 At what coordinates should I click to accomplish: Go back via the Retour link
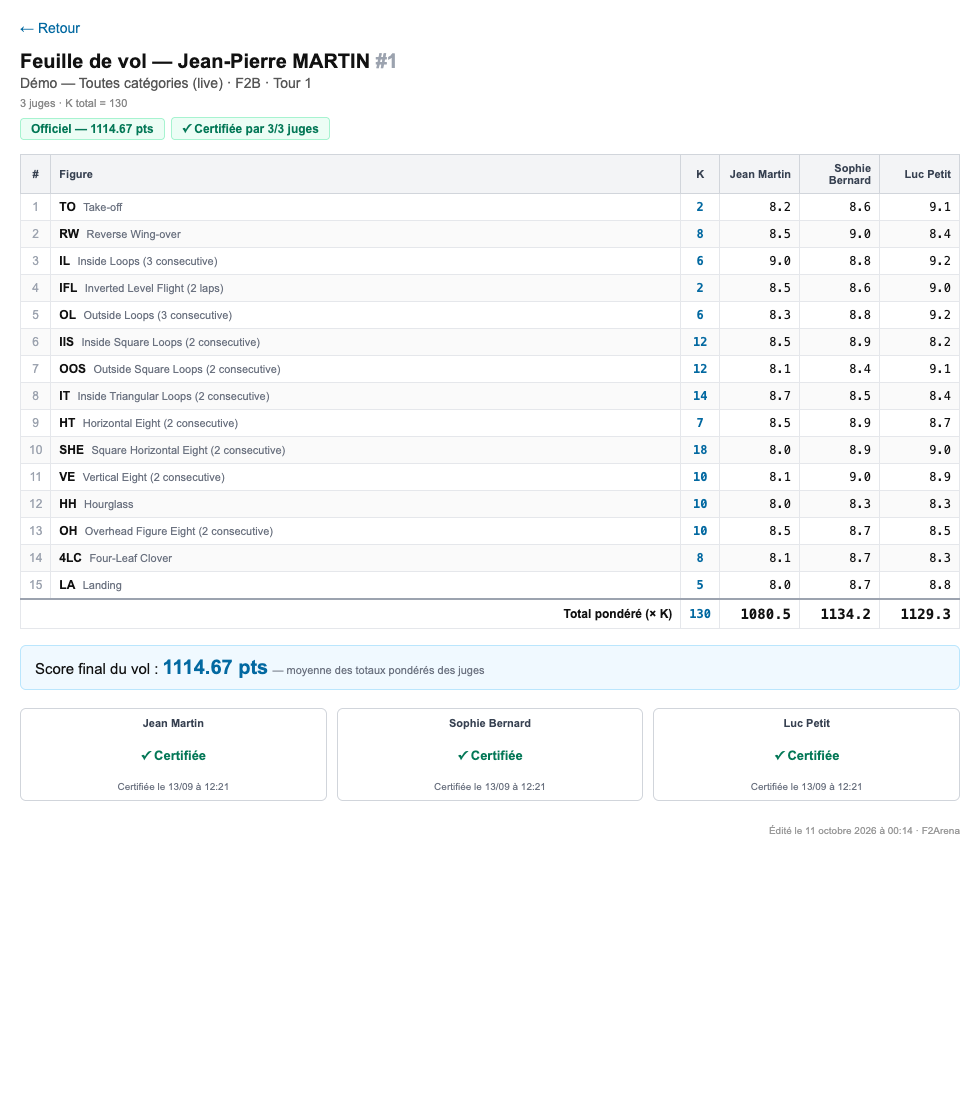tap(50, 28)
